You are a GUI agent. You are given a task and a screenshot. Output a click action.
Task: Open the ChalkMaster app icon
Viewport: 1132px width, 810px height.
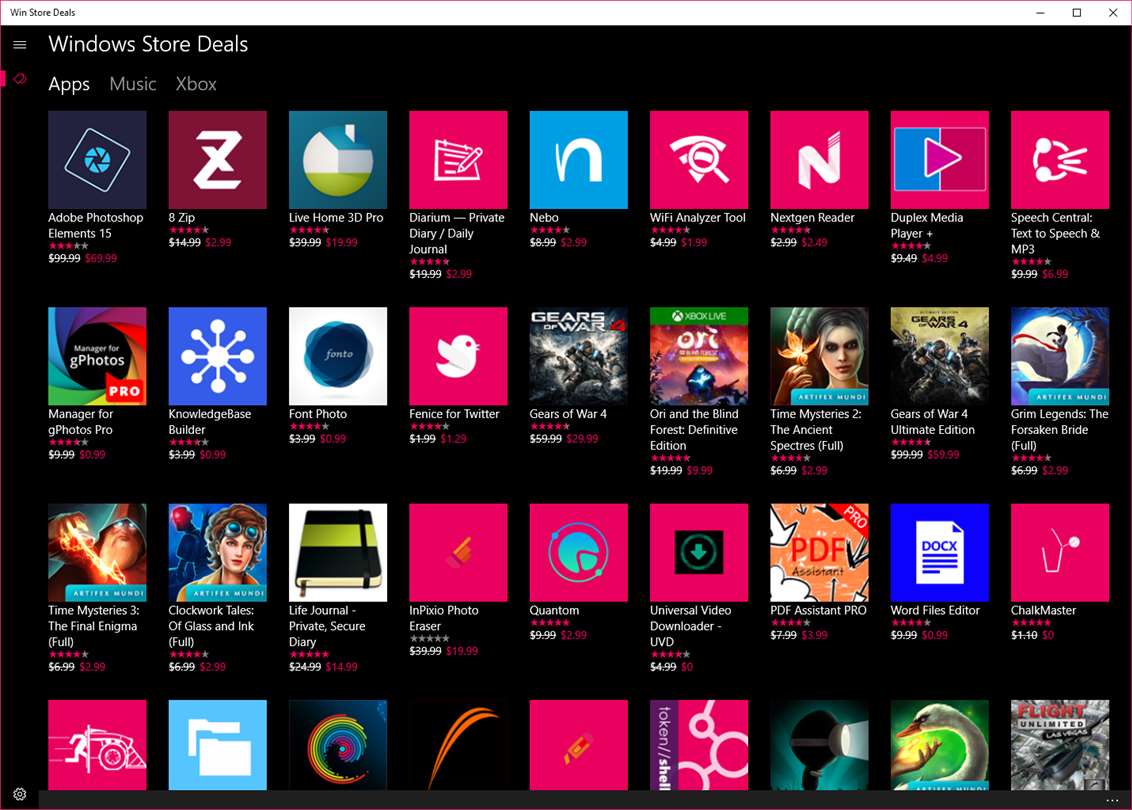1060,552
